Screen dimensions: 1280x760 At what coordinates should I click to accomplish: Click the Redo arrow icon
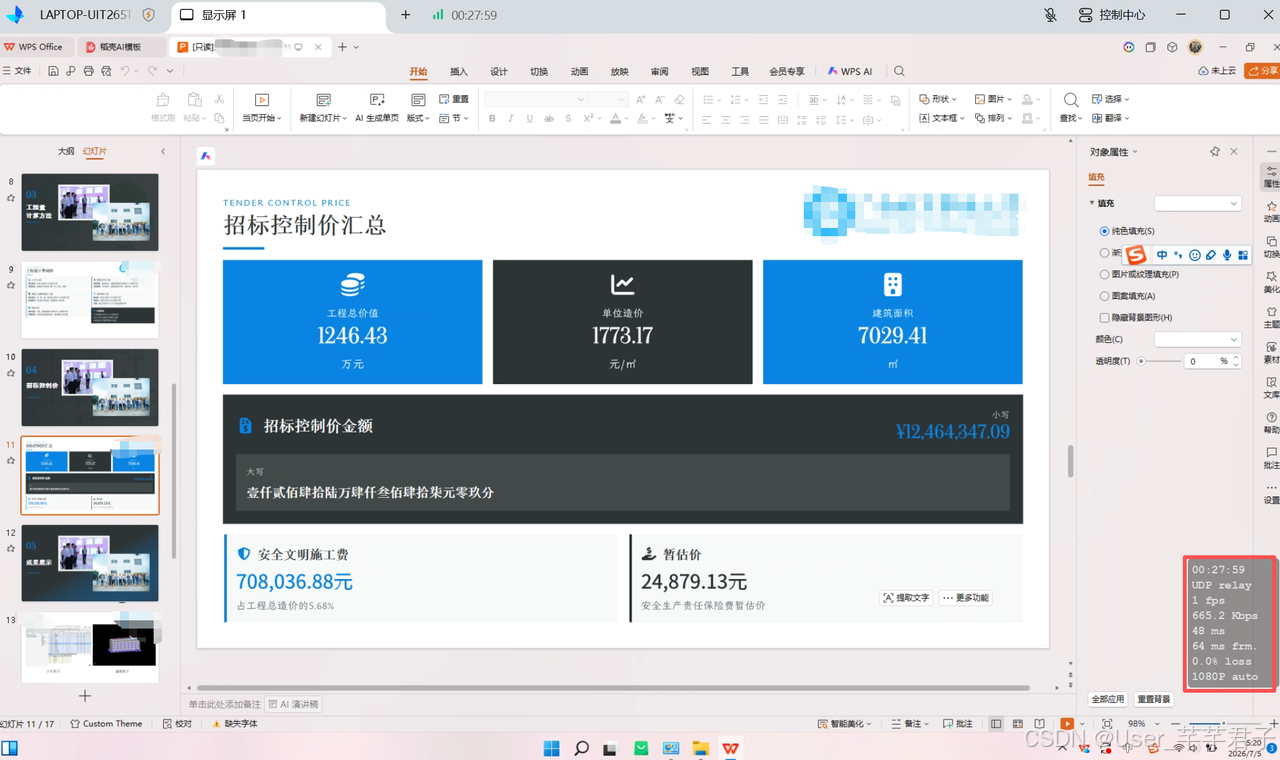point(152,71)
